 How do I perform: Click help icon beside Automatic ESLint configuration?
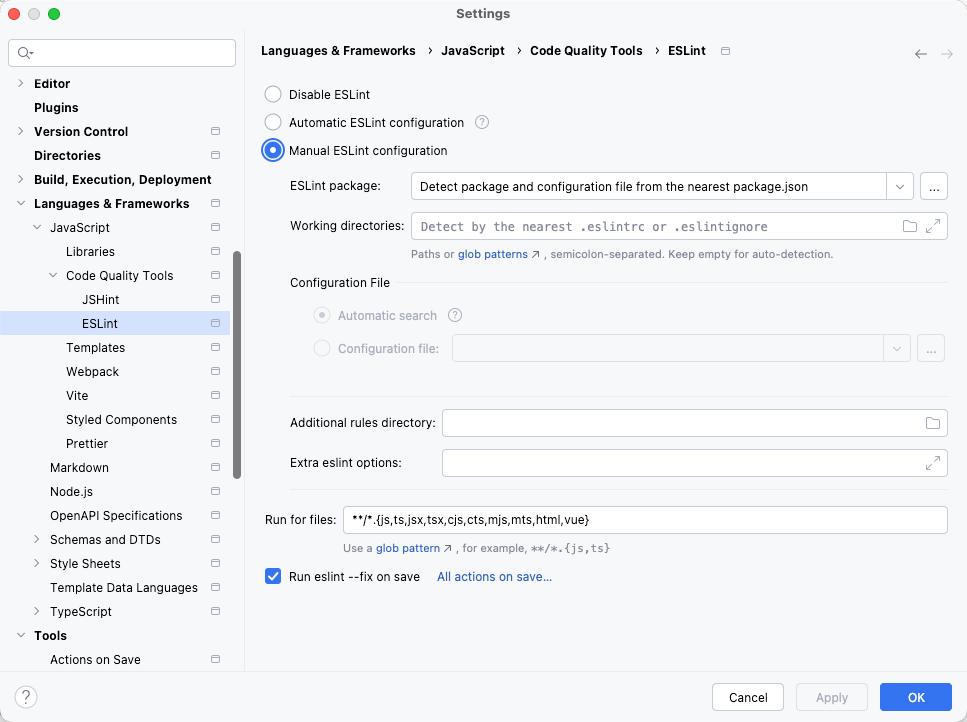point(482,123)
